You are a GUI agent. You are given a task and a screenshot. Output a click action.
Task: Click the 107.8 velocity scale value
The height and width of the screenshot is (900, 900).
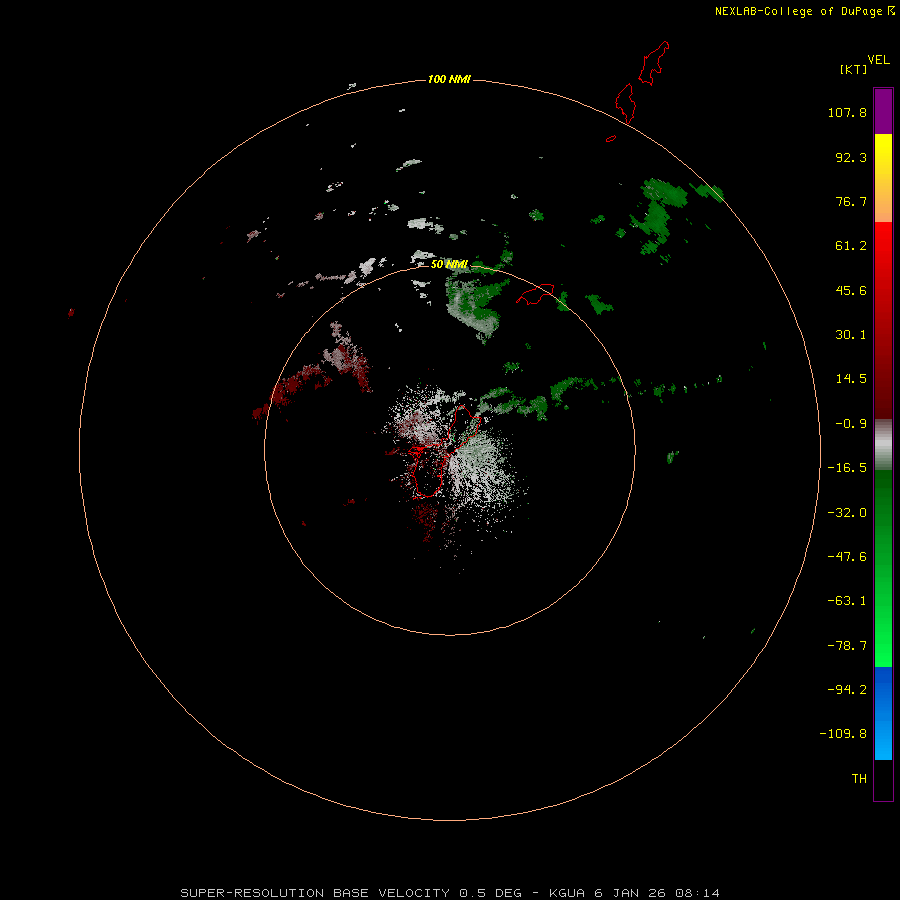[847, 112]
